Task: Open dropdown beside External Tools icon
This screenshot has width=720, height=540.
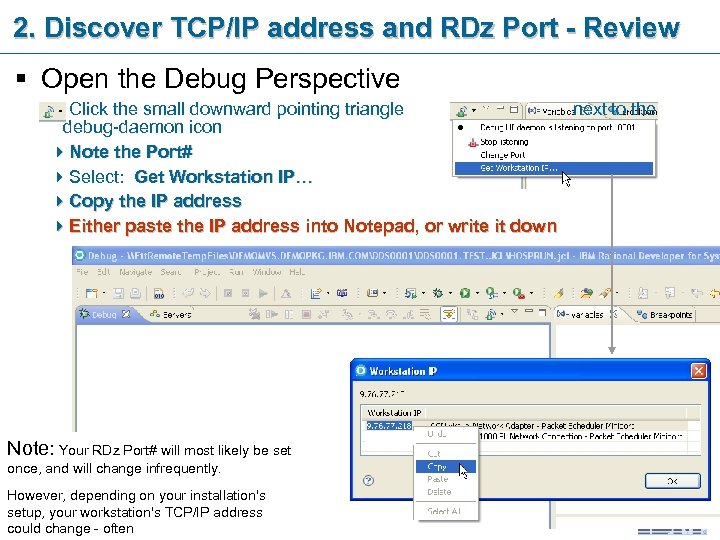Action: click(x=531, y=293)
